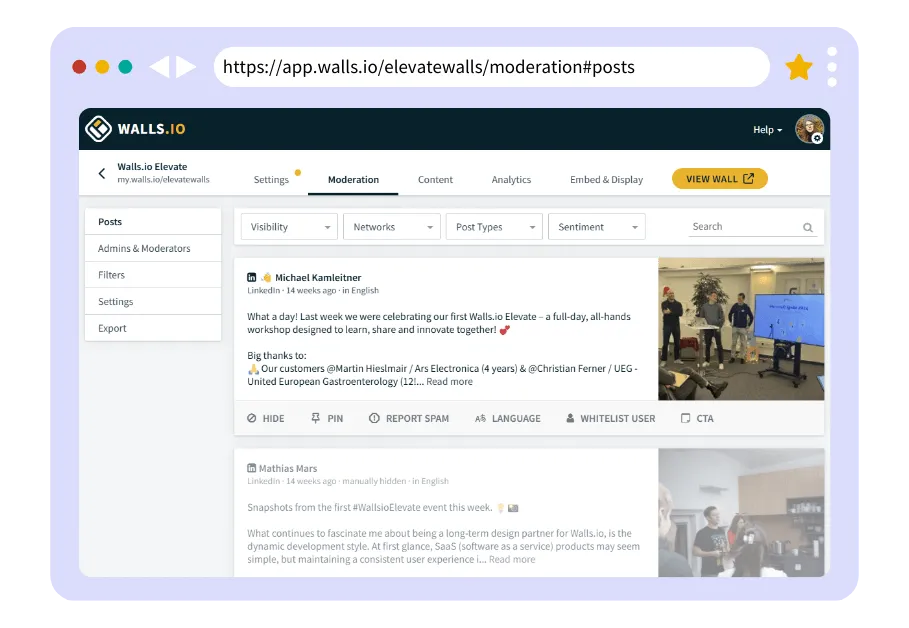The image size is (909, 628).
Task: Click the WHITELIST USER button
Action: pyautogui.click(x=610, y=418)
